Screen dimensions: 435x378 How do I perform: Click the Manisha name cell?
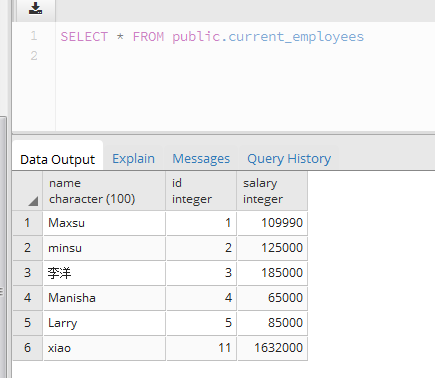[x=104, y=298]
